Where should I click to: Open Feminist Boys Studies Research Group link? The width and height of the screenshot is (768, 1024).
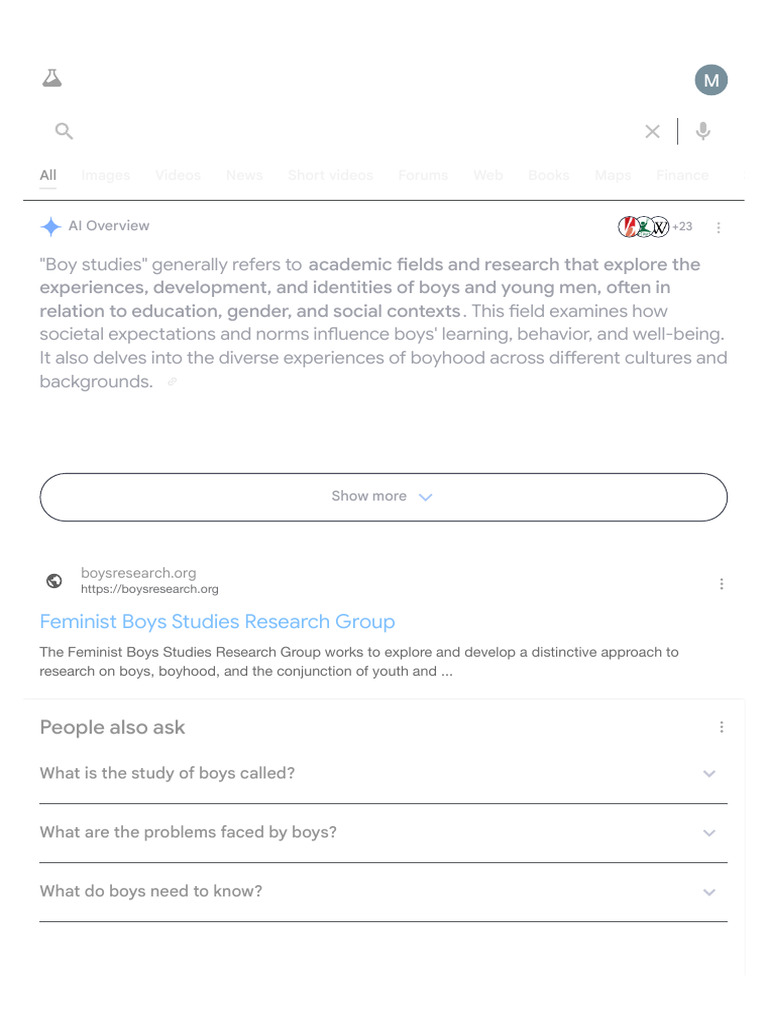coord(217,621)
